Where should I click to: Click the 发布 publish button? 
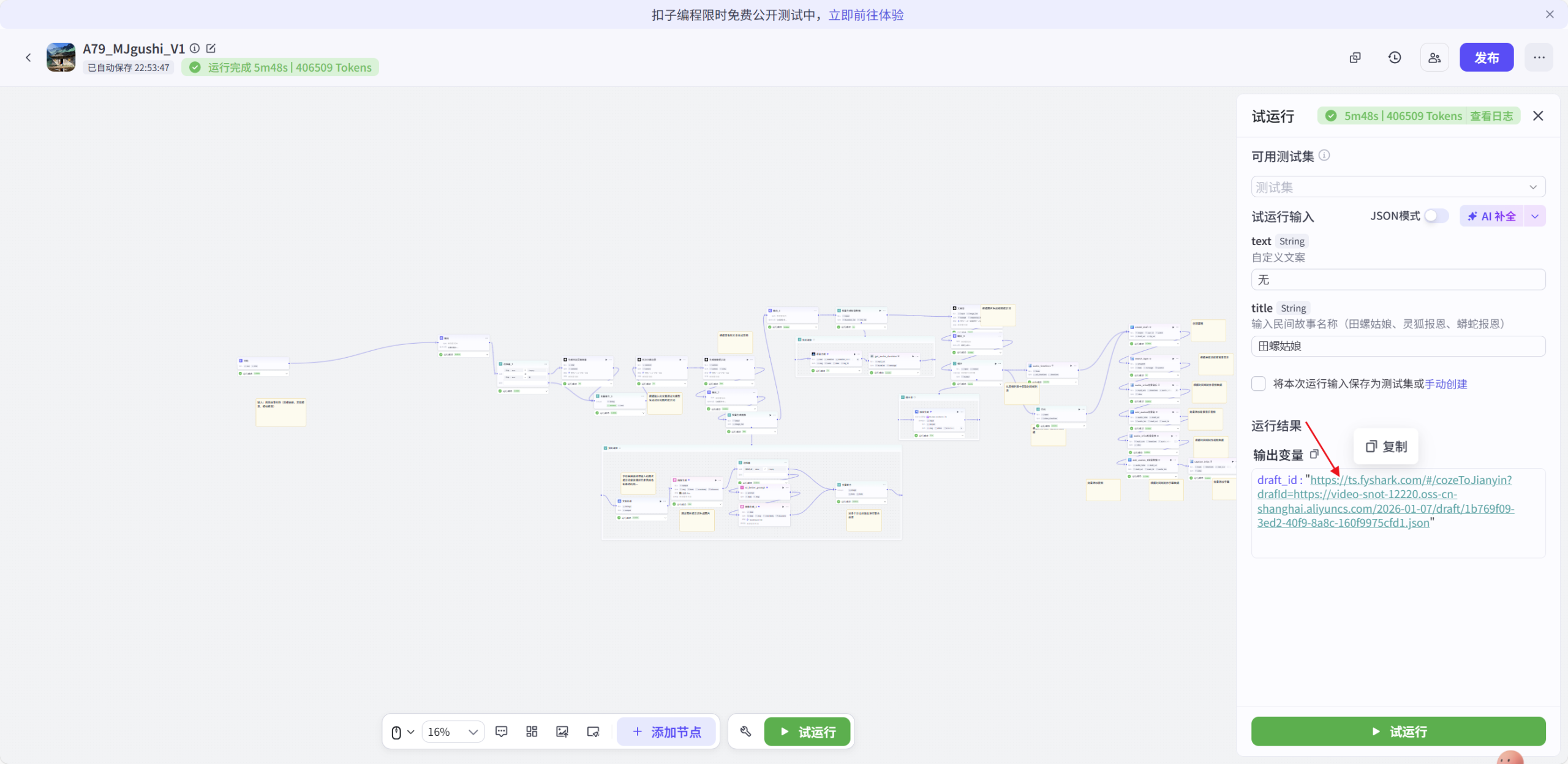[x=1487, y=57]
